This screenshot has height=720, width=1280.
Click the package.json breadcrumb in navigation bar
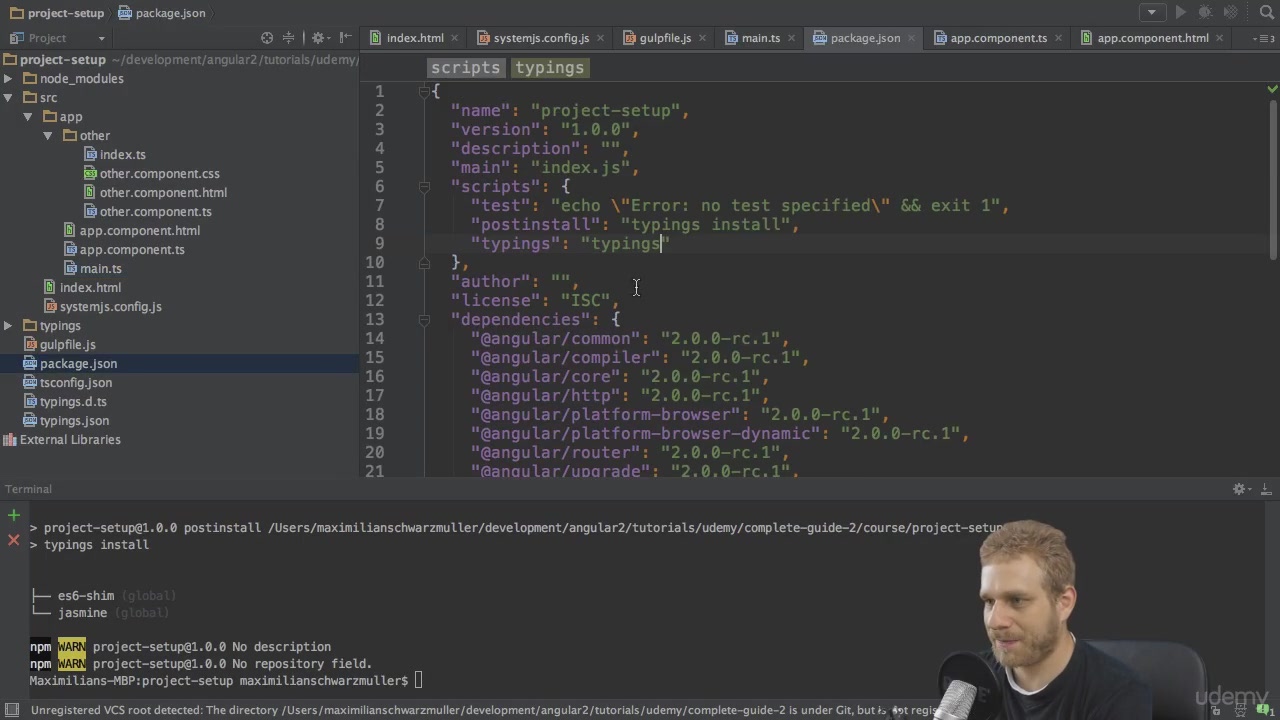coord(162,13)
